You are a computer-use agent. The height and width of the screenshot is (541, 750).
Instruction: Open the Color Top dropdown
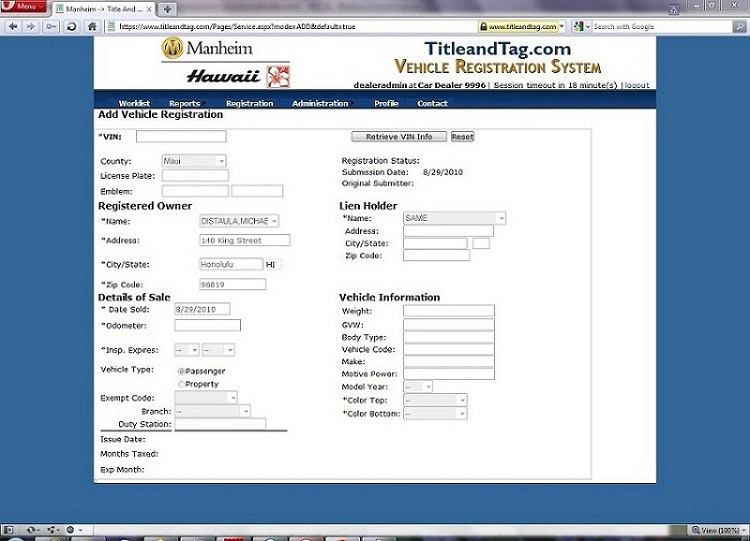435,400
